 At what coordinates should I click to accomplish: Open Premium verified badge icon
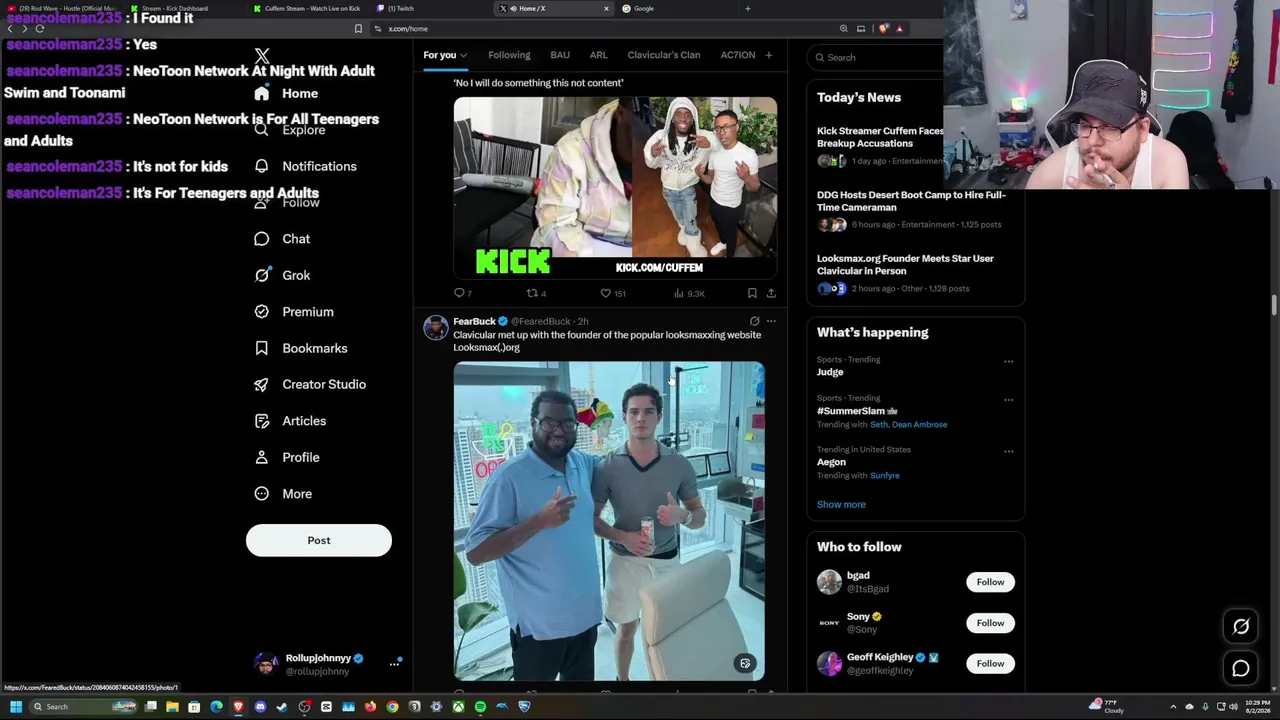[262, 312]
